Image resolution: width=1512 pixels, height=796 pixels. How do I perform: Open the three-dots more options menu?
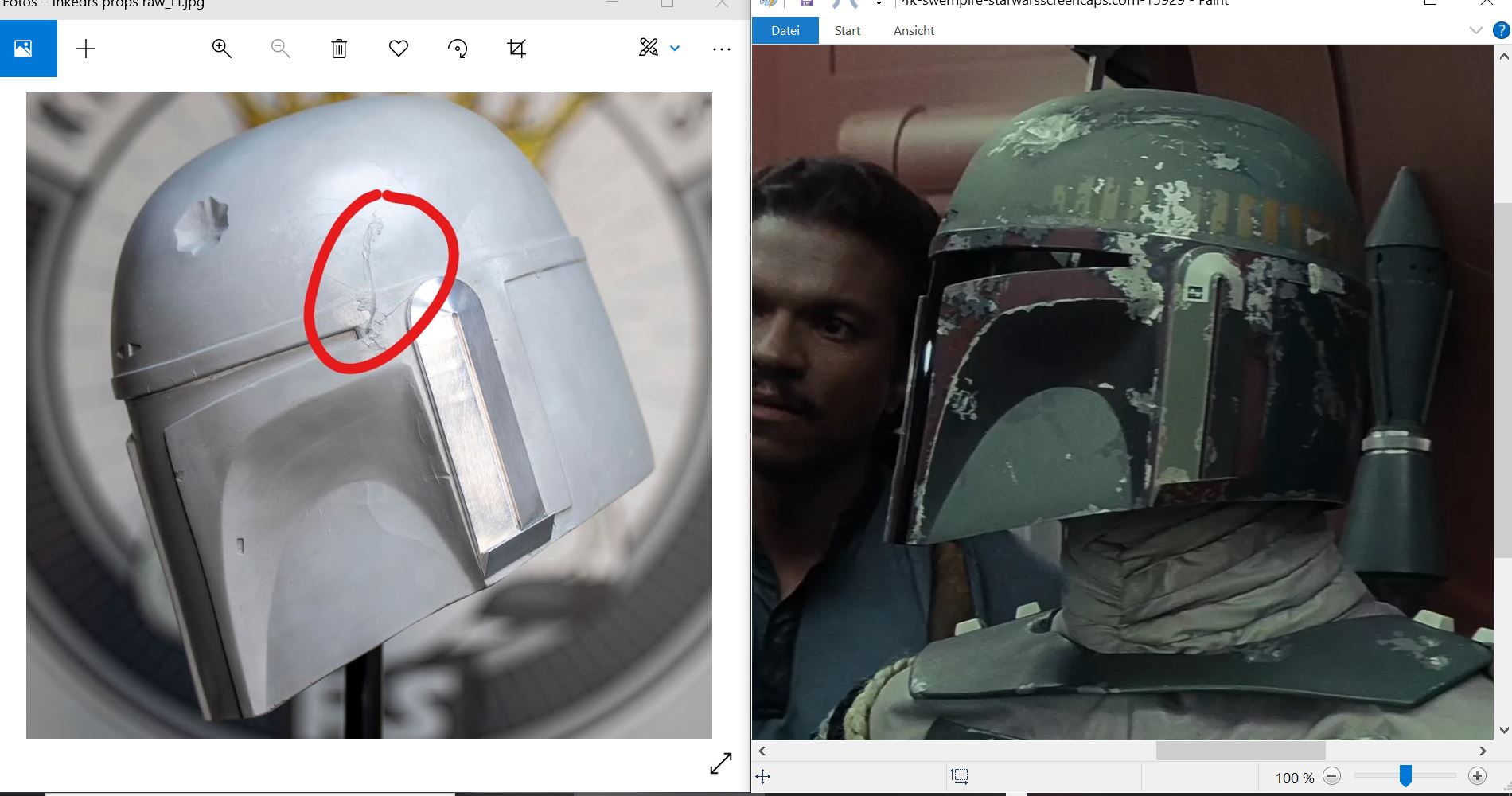(x=722, y=49)
